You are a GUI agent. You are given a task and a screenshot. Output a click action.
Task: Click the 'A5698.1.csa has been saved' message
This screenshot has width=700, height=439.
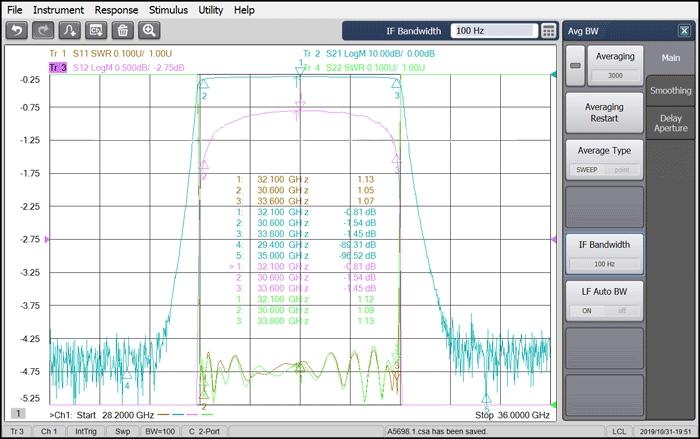pos(437,431)
